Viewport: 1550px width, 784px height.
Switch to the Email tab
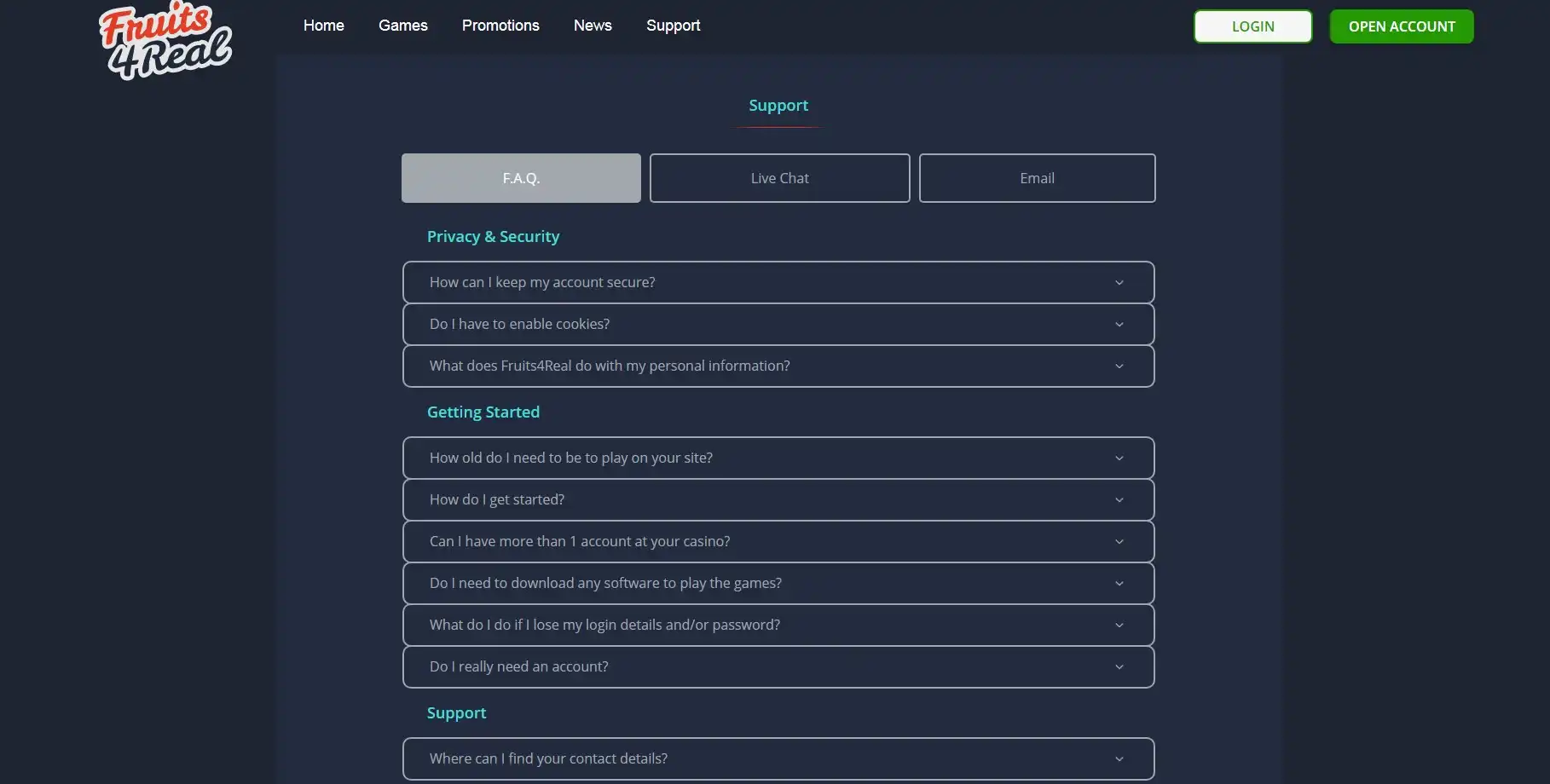click(1037, 178)
